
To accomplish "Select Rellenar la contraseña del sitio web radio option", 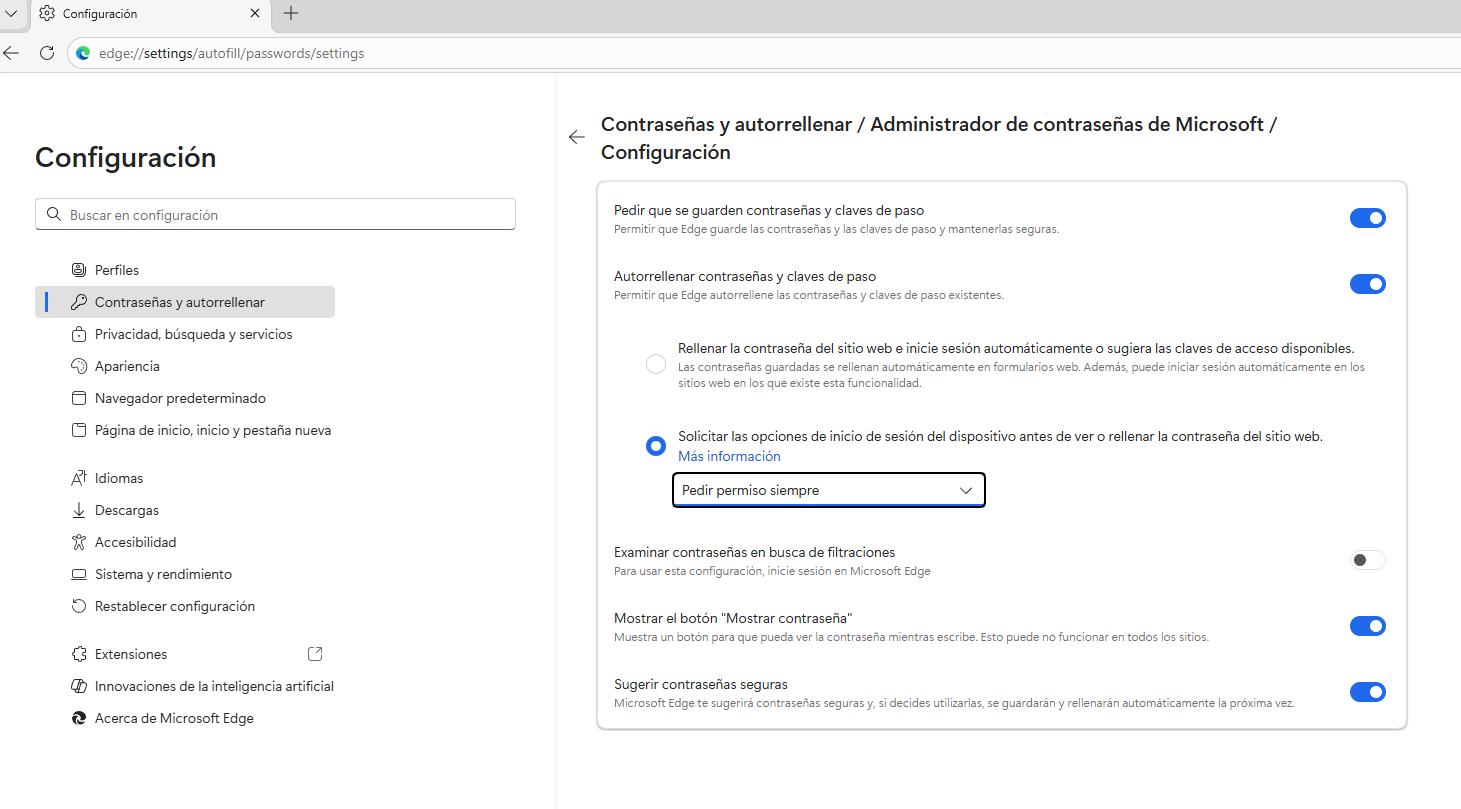I will (x=656, y=364).
